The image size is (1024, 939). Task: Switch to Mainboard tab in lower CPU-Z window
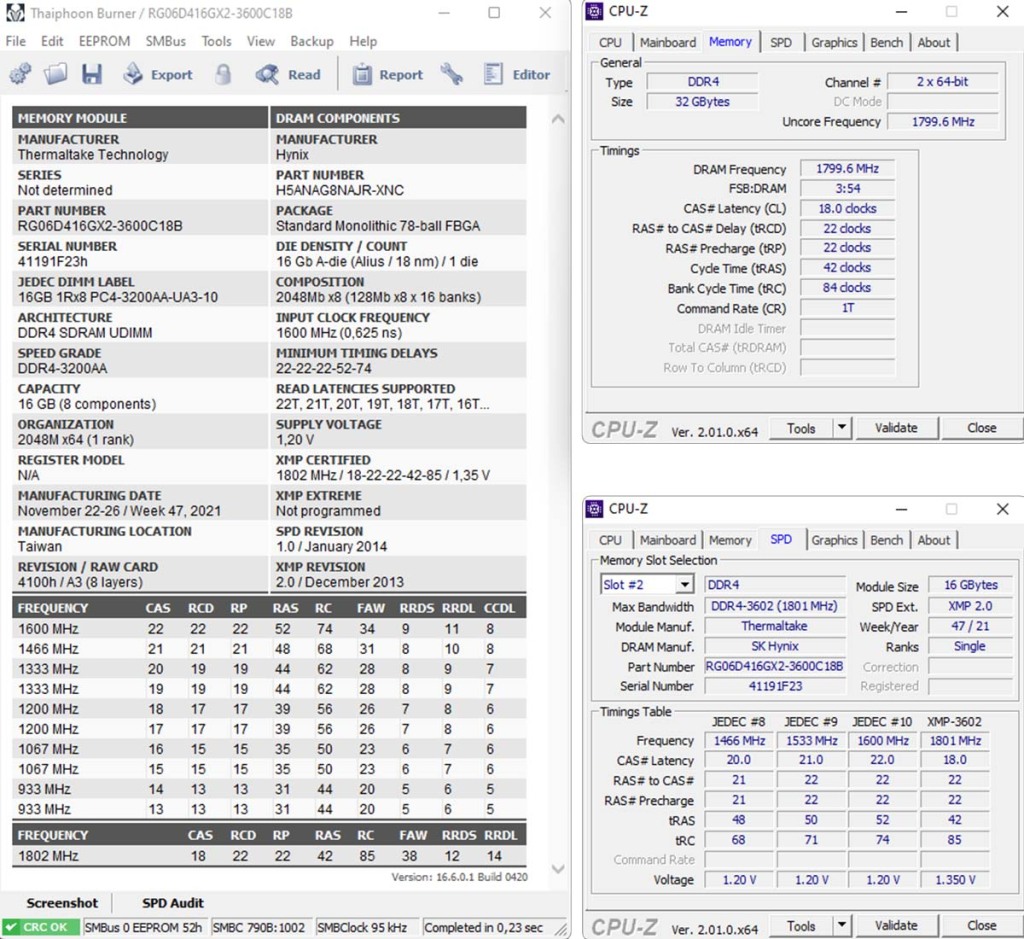(667, 540)
